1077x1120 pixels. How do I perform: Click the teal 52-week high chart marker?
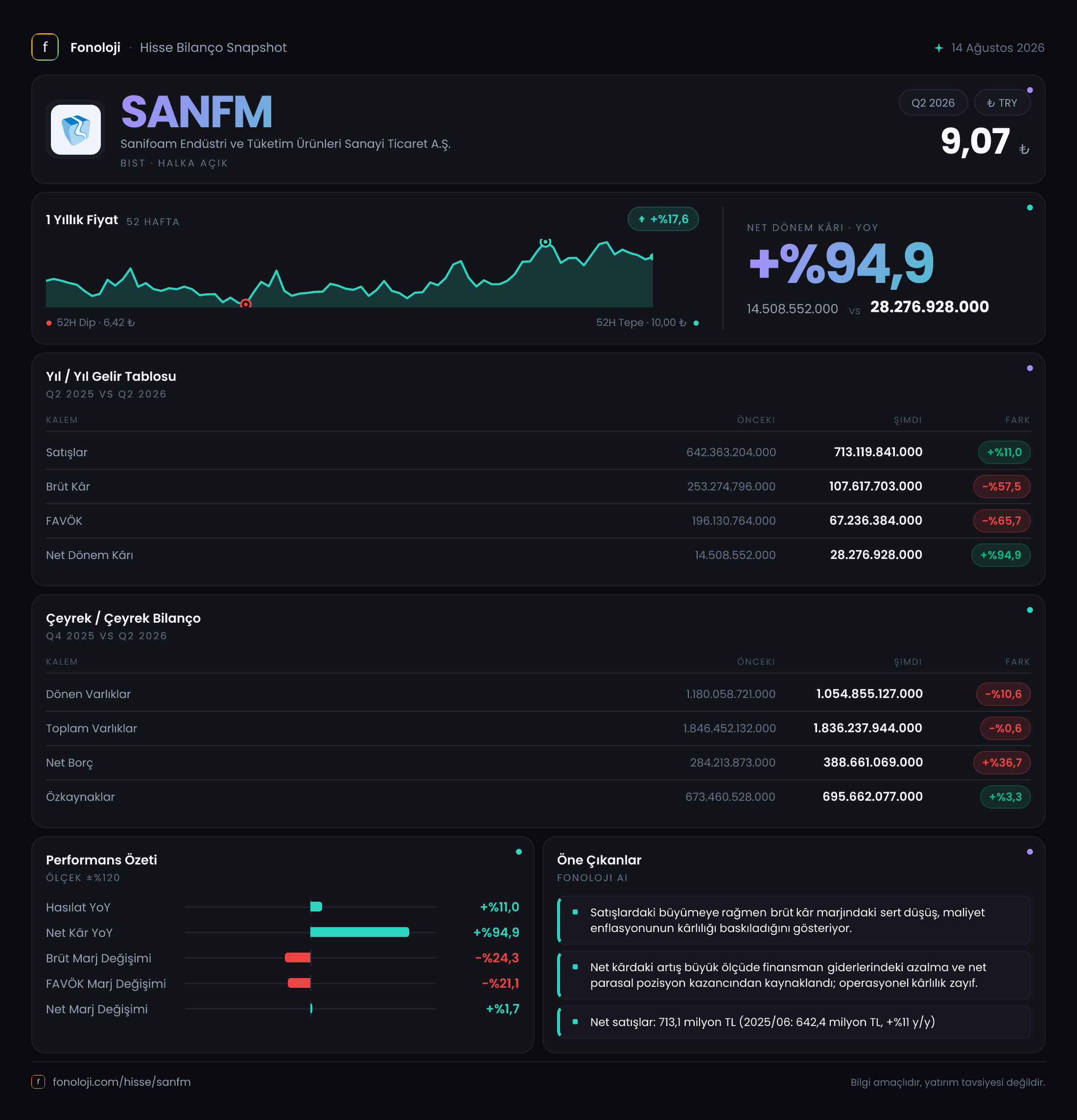coord(546,242)
